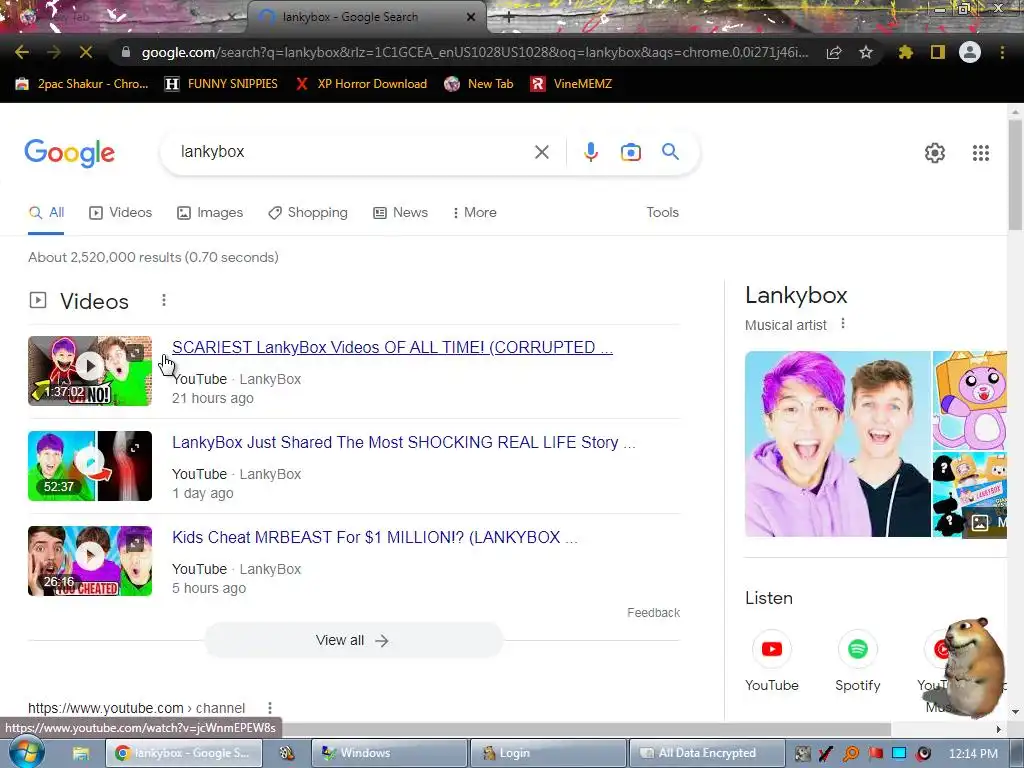1024x768 pixels.
Task: Click the horizontal scrollbar right arrow
Action: (x=999, y=729)
